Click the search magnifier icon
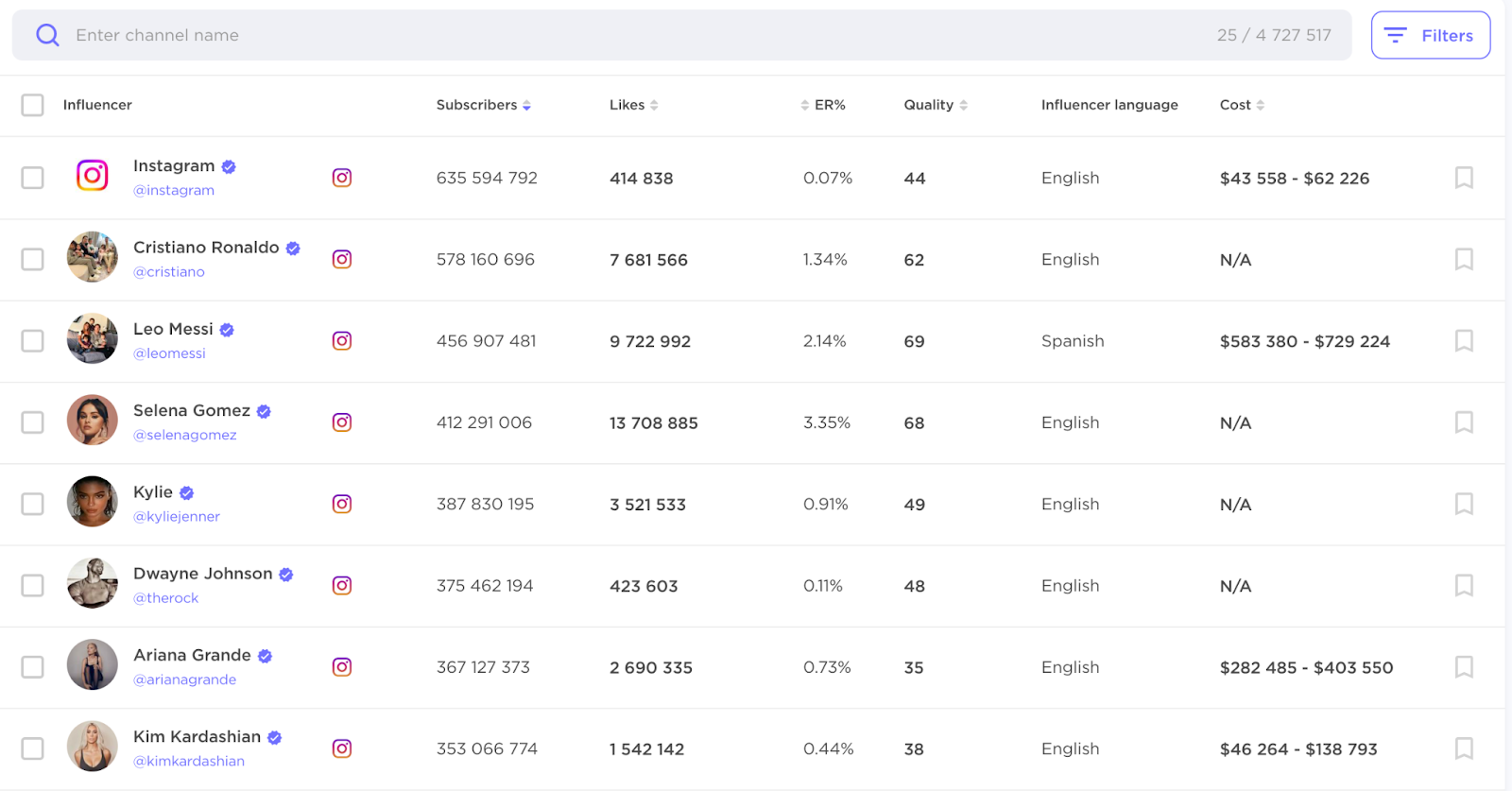 [x=47, y=36]
